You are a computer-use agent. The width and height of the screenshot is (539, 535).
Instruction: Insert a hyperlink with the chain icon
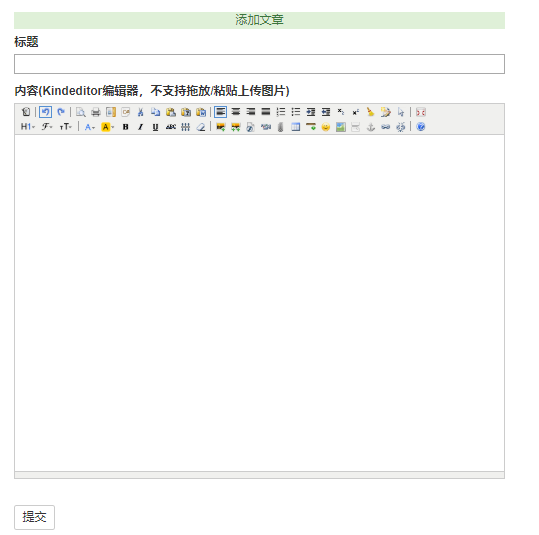tap(386, 127)
